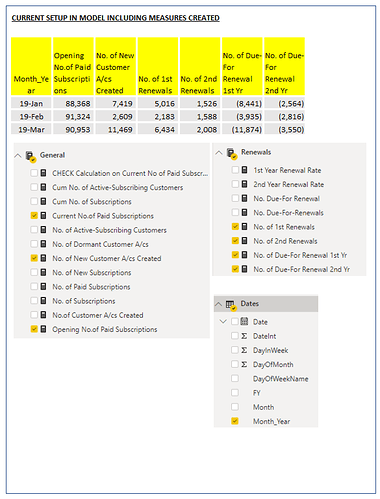Viewport: 380px width, 499px height.
Task: Uncheck the Month_Year field
Action: click(235, 421)
